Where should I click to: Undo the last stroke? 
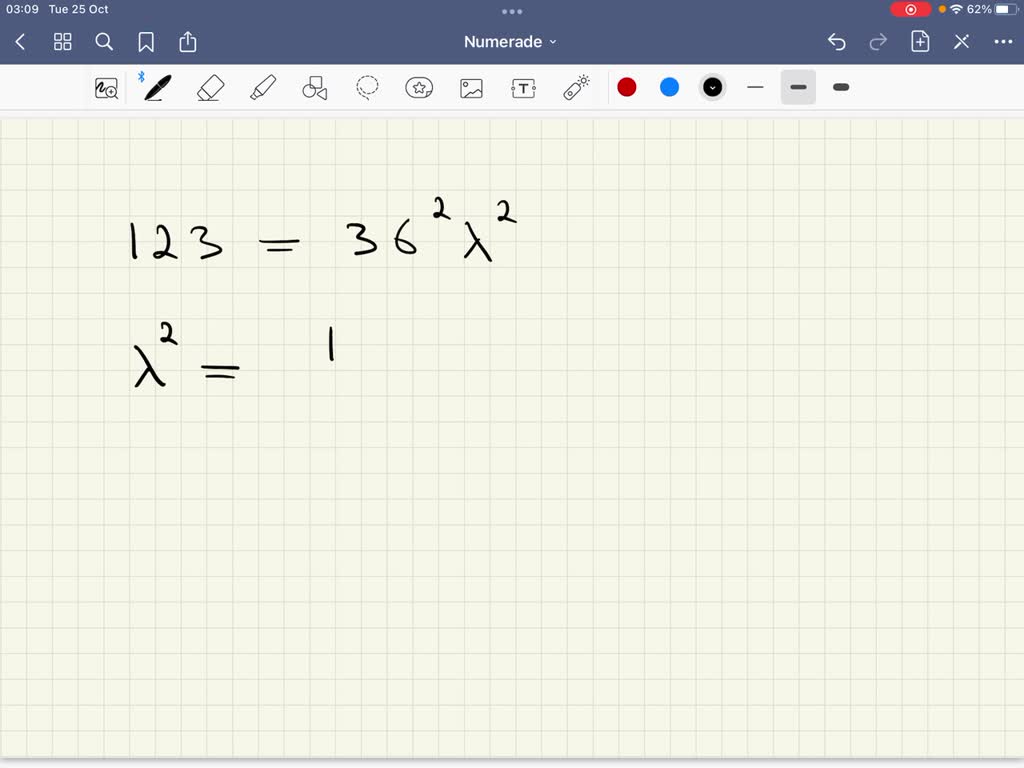click(837, 42)
